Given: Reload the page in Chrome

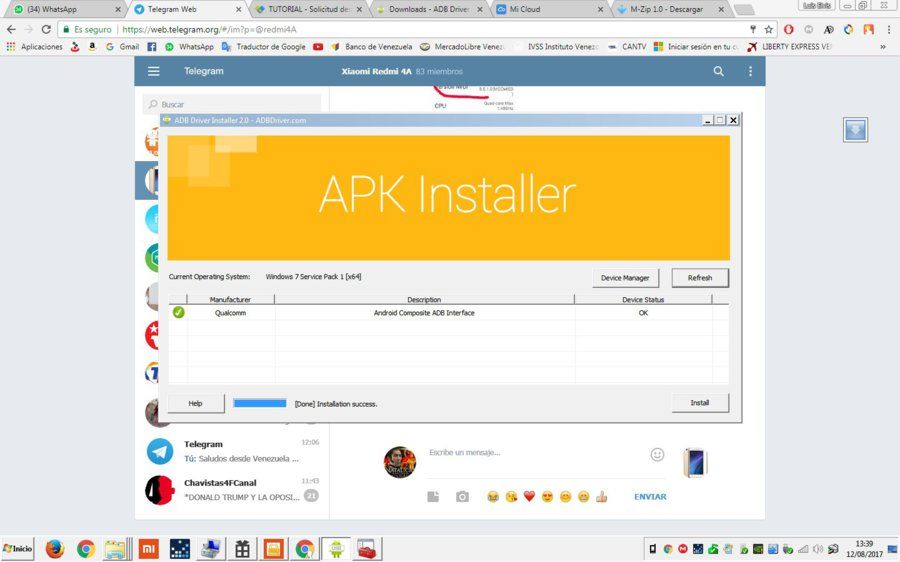Looking at the screenshot, I should tap(46, 29).
